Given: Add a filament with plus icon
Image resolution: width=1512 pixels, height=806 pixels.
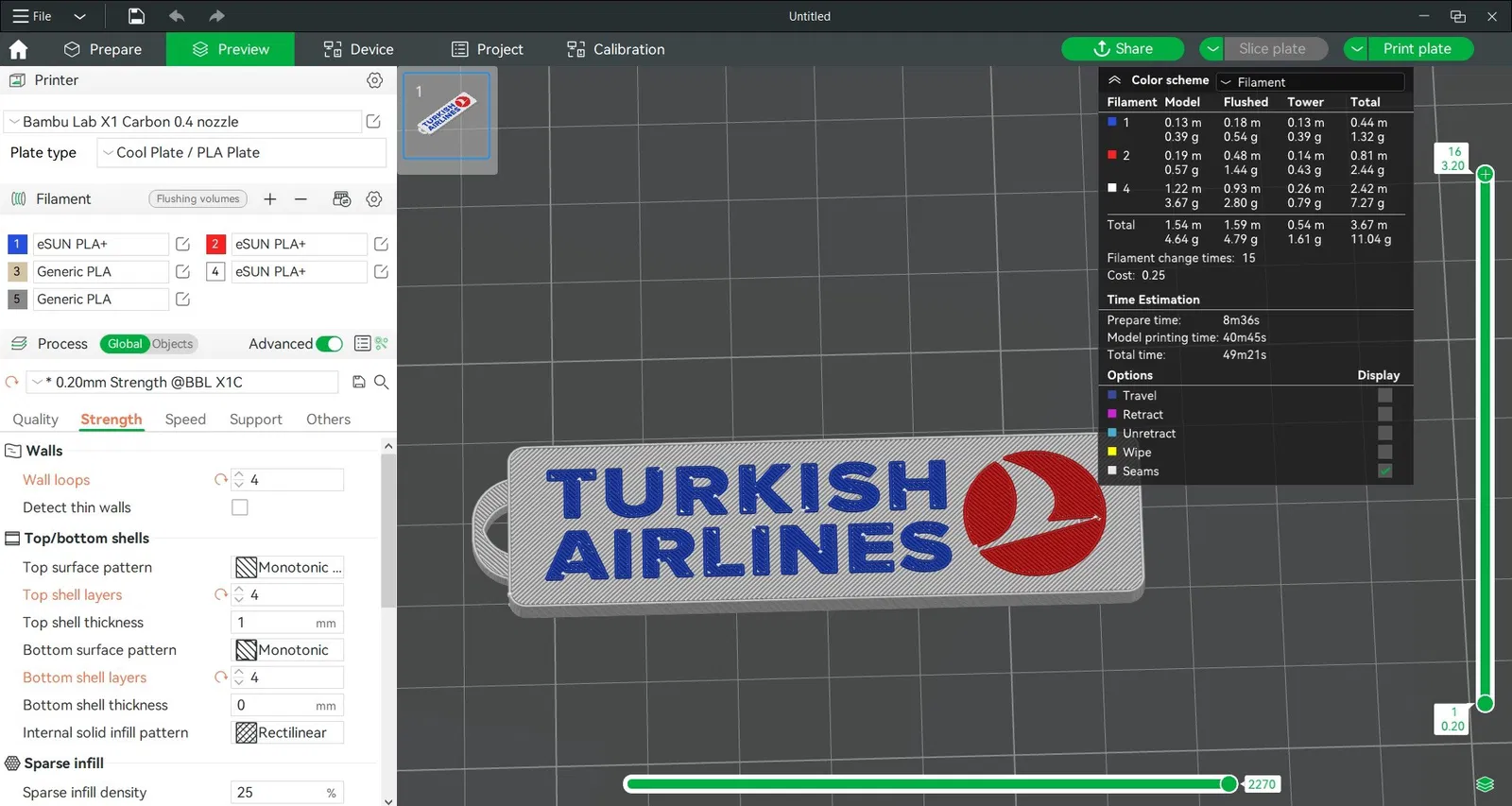Looking at the screenshot, I should tap(270, 199).
